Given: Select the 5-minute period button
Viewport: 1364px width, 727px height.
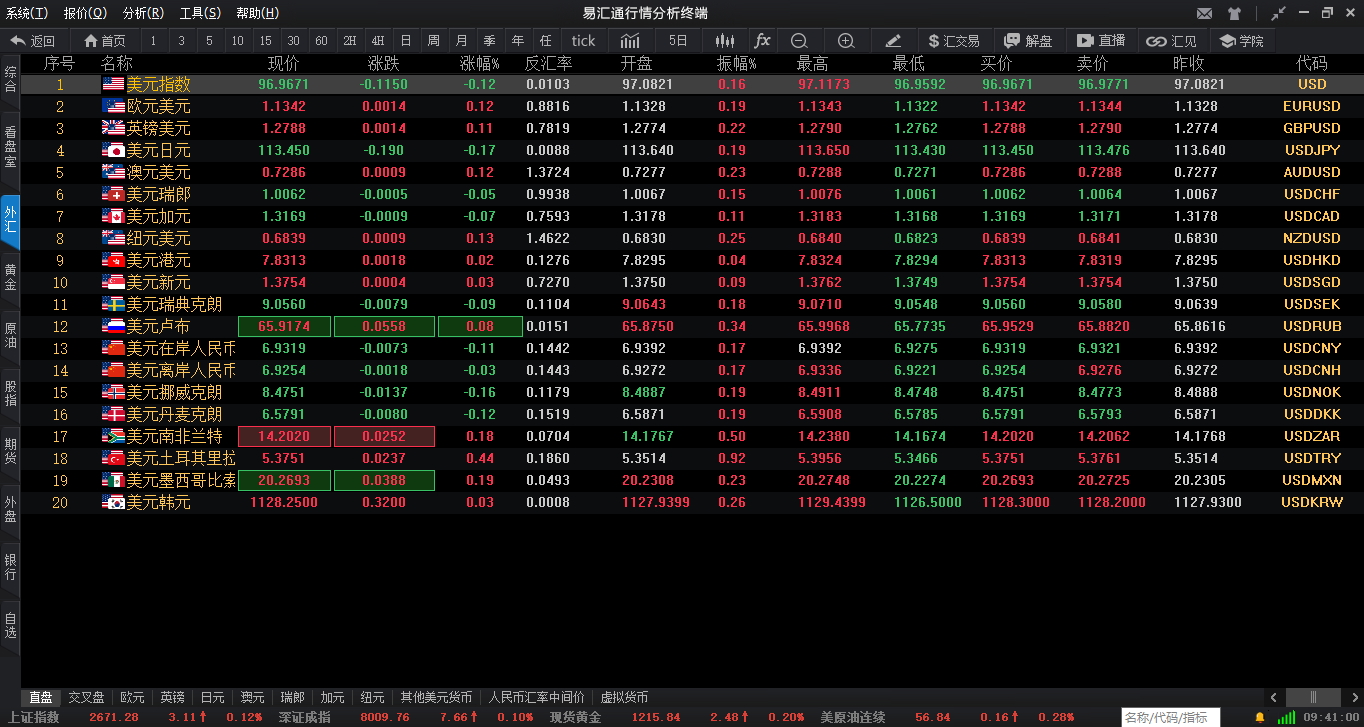Looking at the screenshot, I should coord(209,41).
